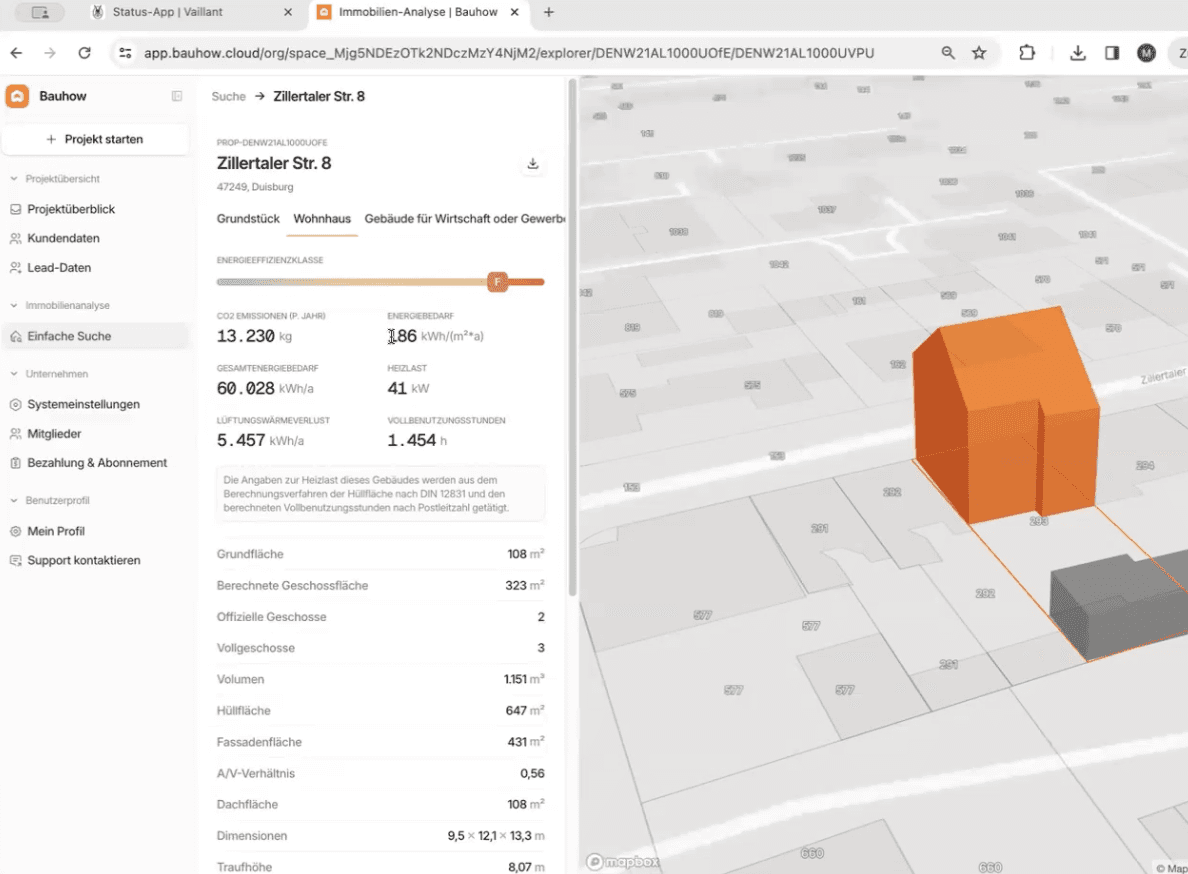The width and height of the screenshot is (1188, 874).
Task: Click the Mitglieder group icon
Action: click(x=15, y=434)
